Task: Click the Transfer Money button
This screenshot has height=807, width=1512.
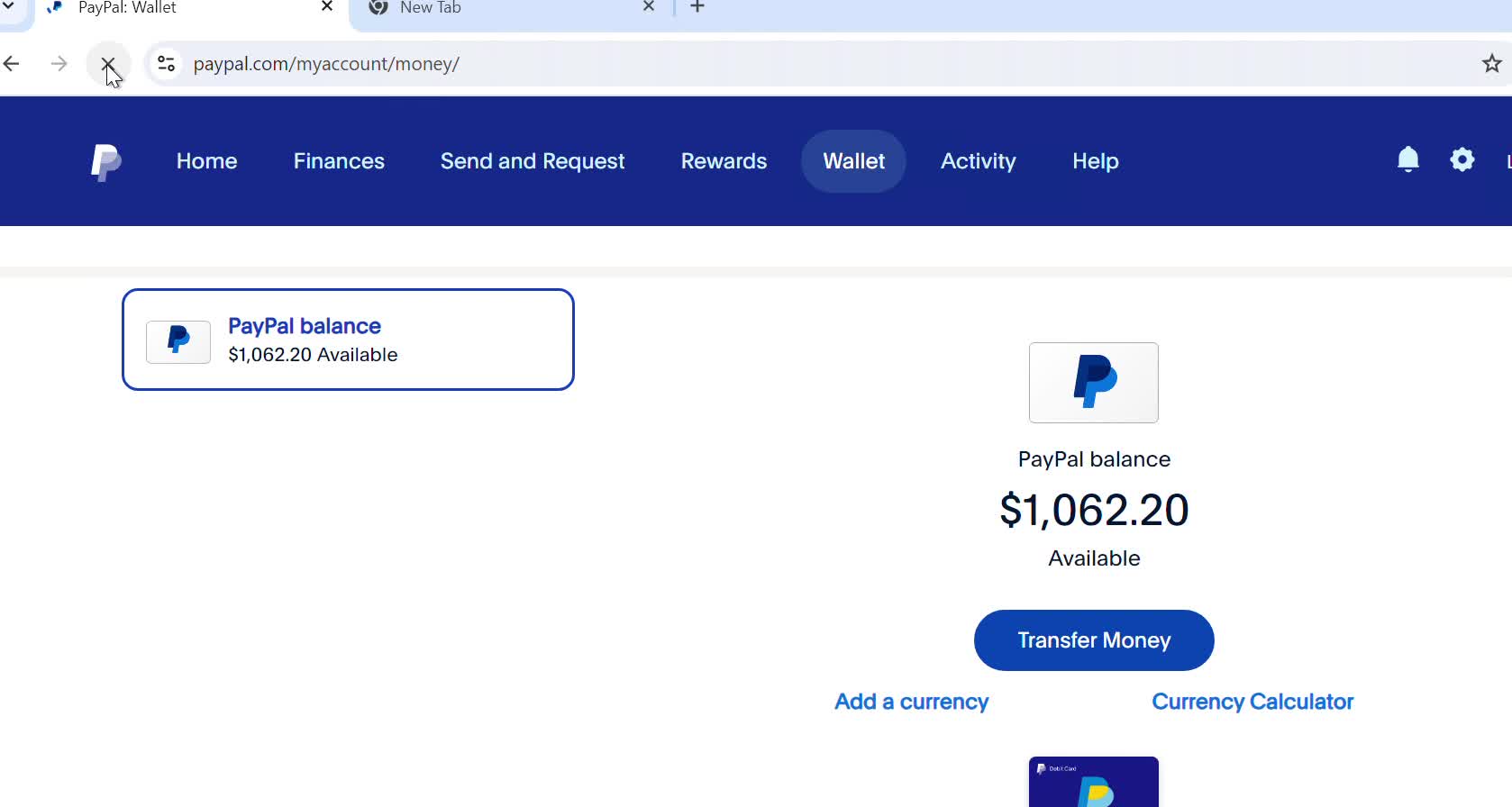Action: pos(1094,640)
